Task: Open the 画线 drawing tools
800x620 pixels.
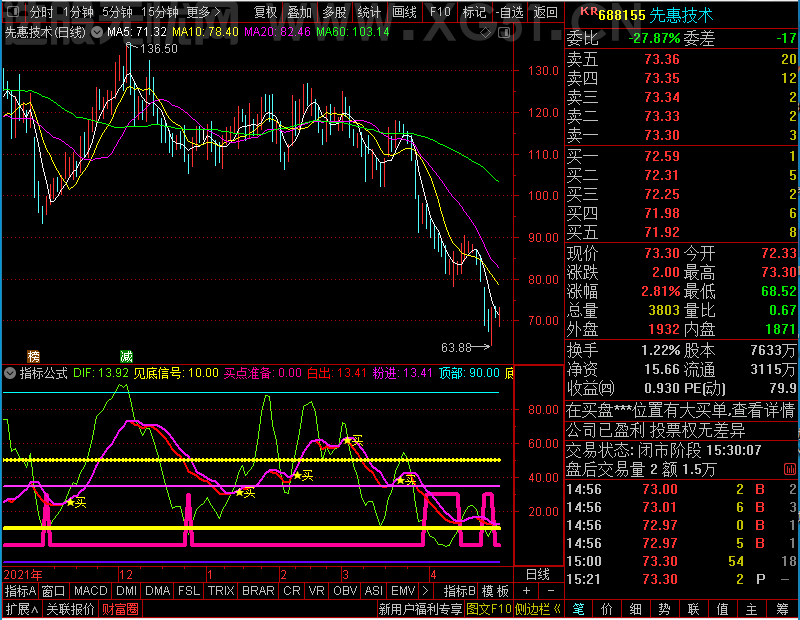Action: [x=404, y=12]
